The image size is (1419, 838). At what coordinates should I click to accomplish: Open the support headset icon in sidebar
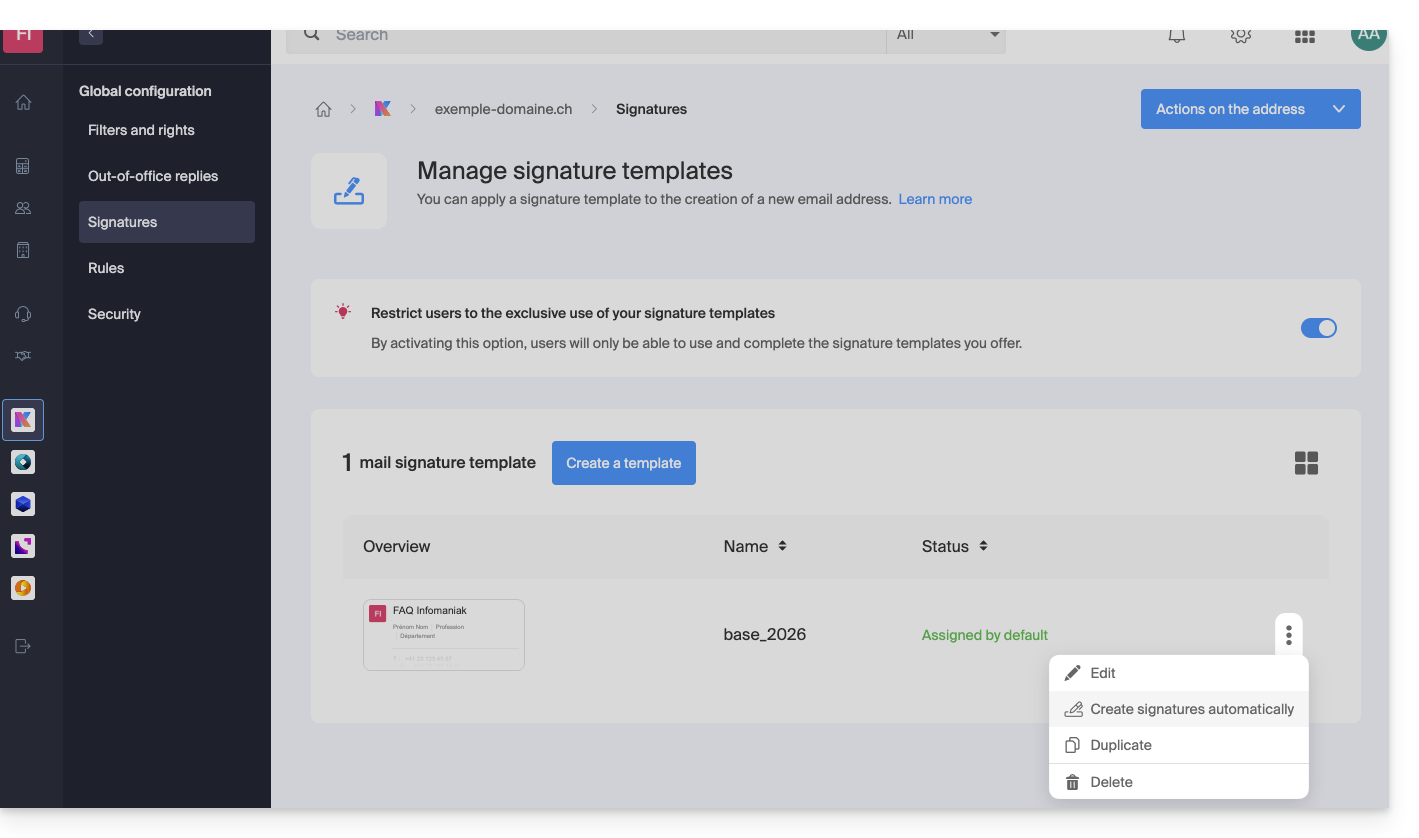pos(23,314)
